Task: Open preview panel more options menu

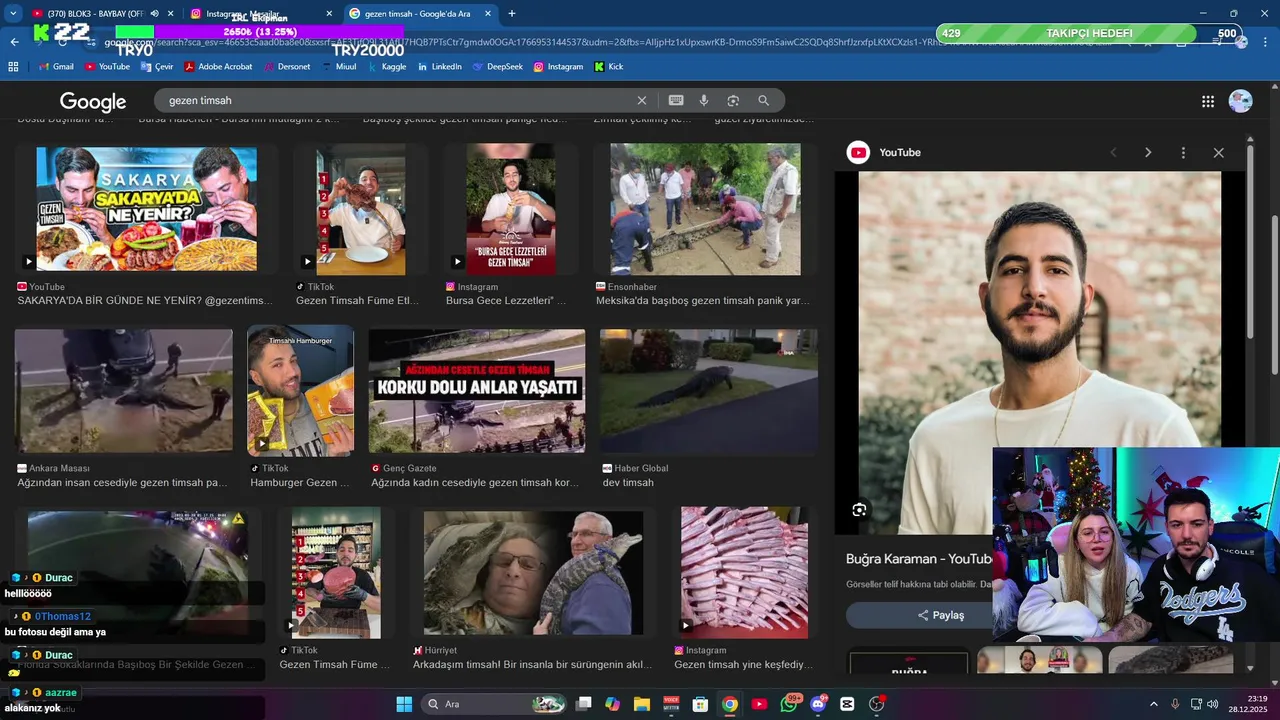Action: coord(1183,152)
